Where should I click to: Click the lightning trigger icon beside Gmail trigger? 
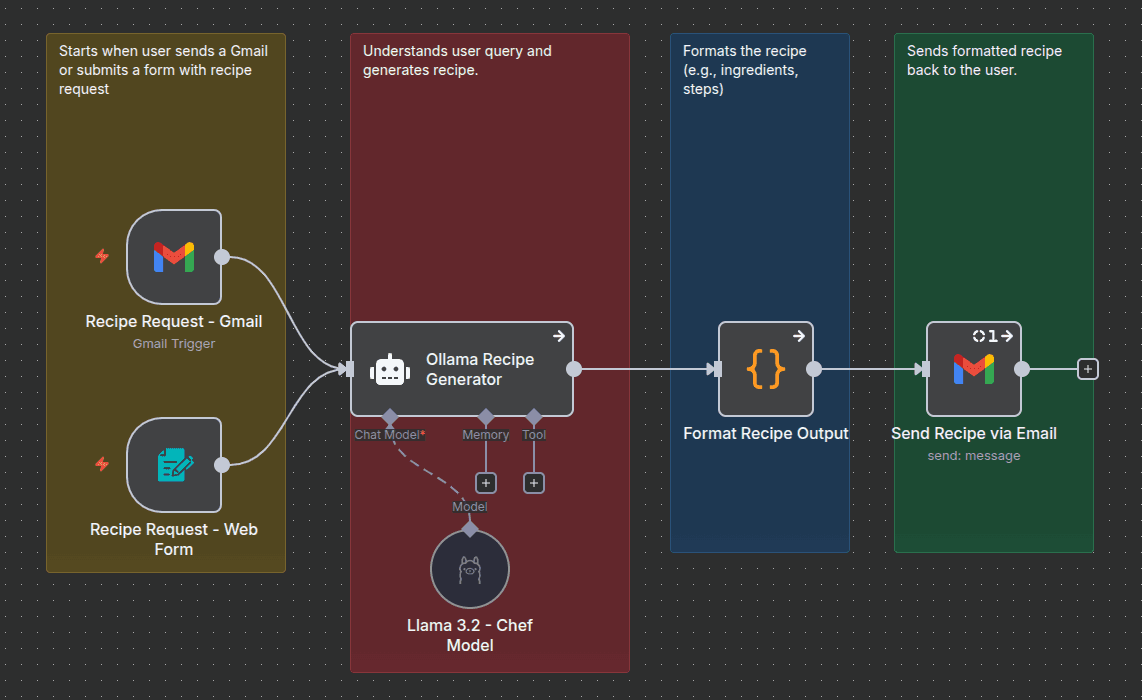[102, 256]
